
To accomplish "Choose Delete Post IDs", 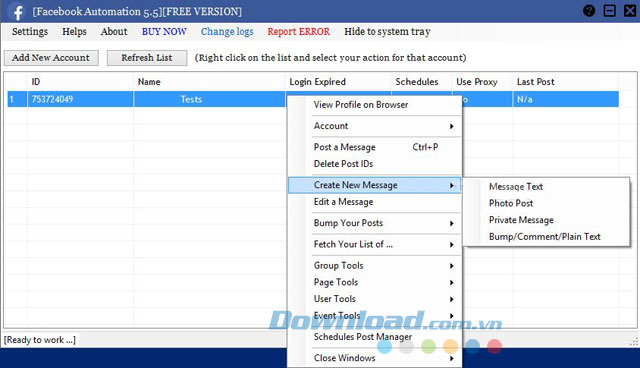I will point(375,164).
